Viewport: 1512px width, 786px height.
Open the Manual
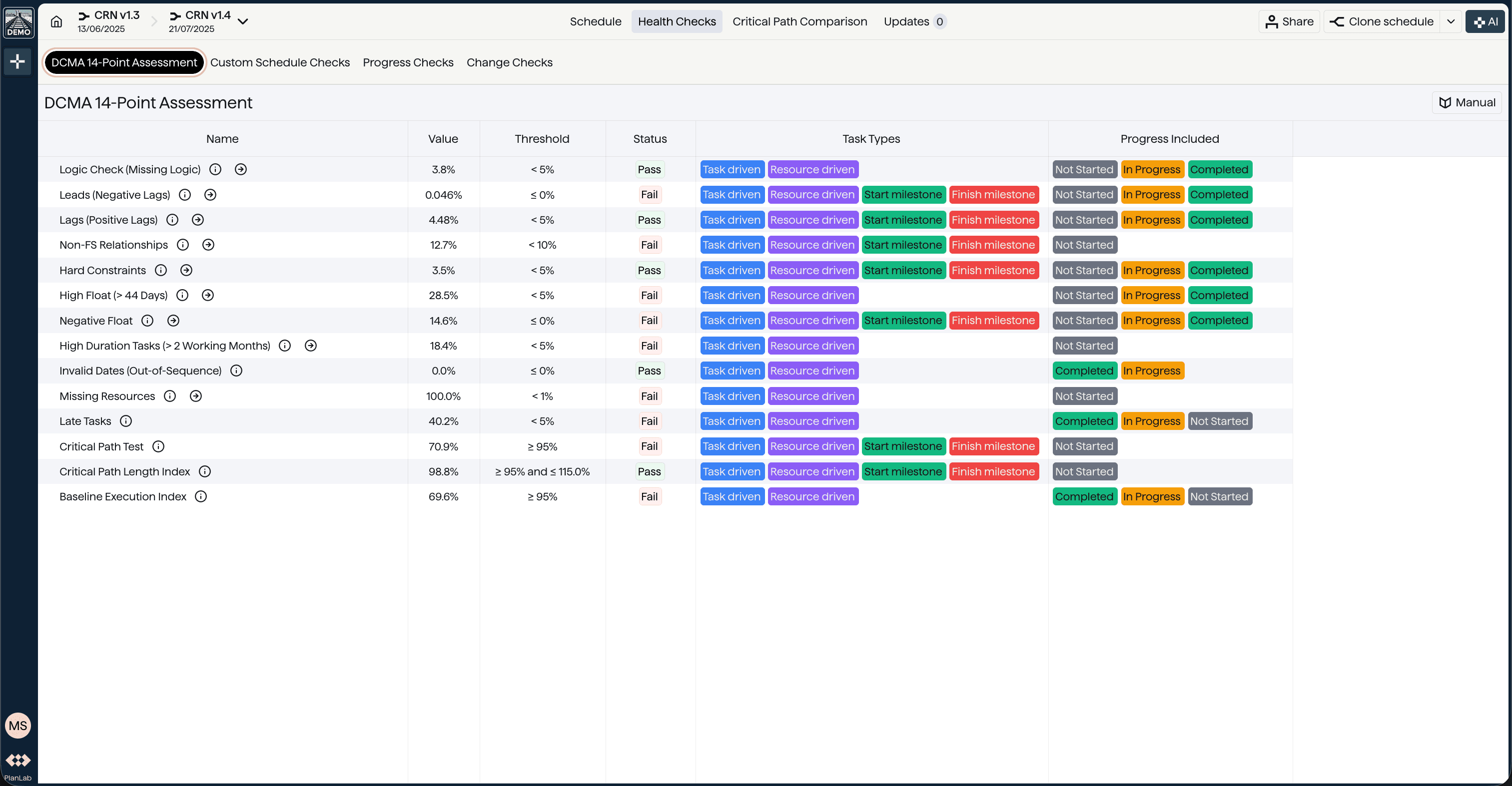click(1466, 102)
